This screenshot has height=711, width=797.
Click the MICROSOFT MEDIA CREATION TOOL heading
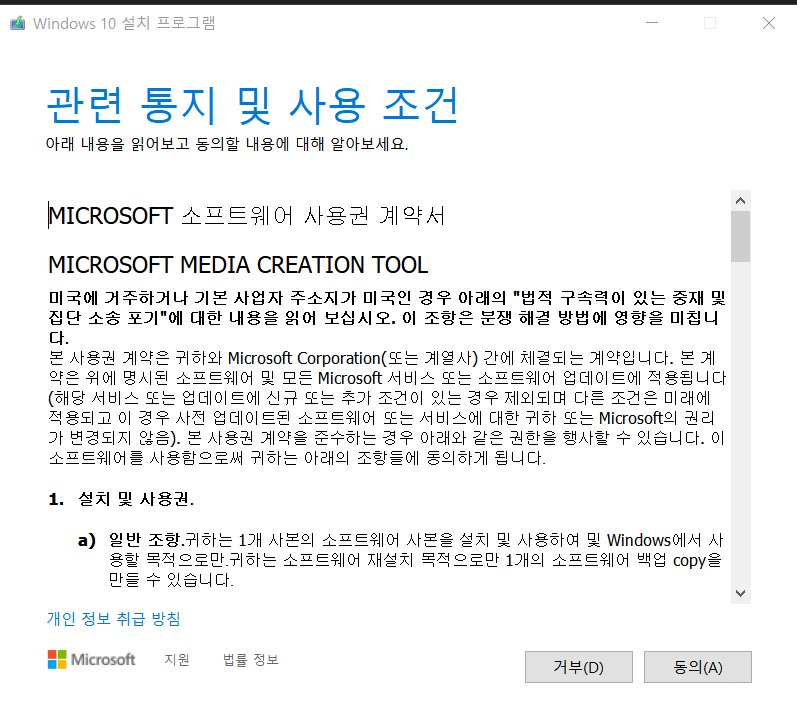[x=238, y=265]
